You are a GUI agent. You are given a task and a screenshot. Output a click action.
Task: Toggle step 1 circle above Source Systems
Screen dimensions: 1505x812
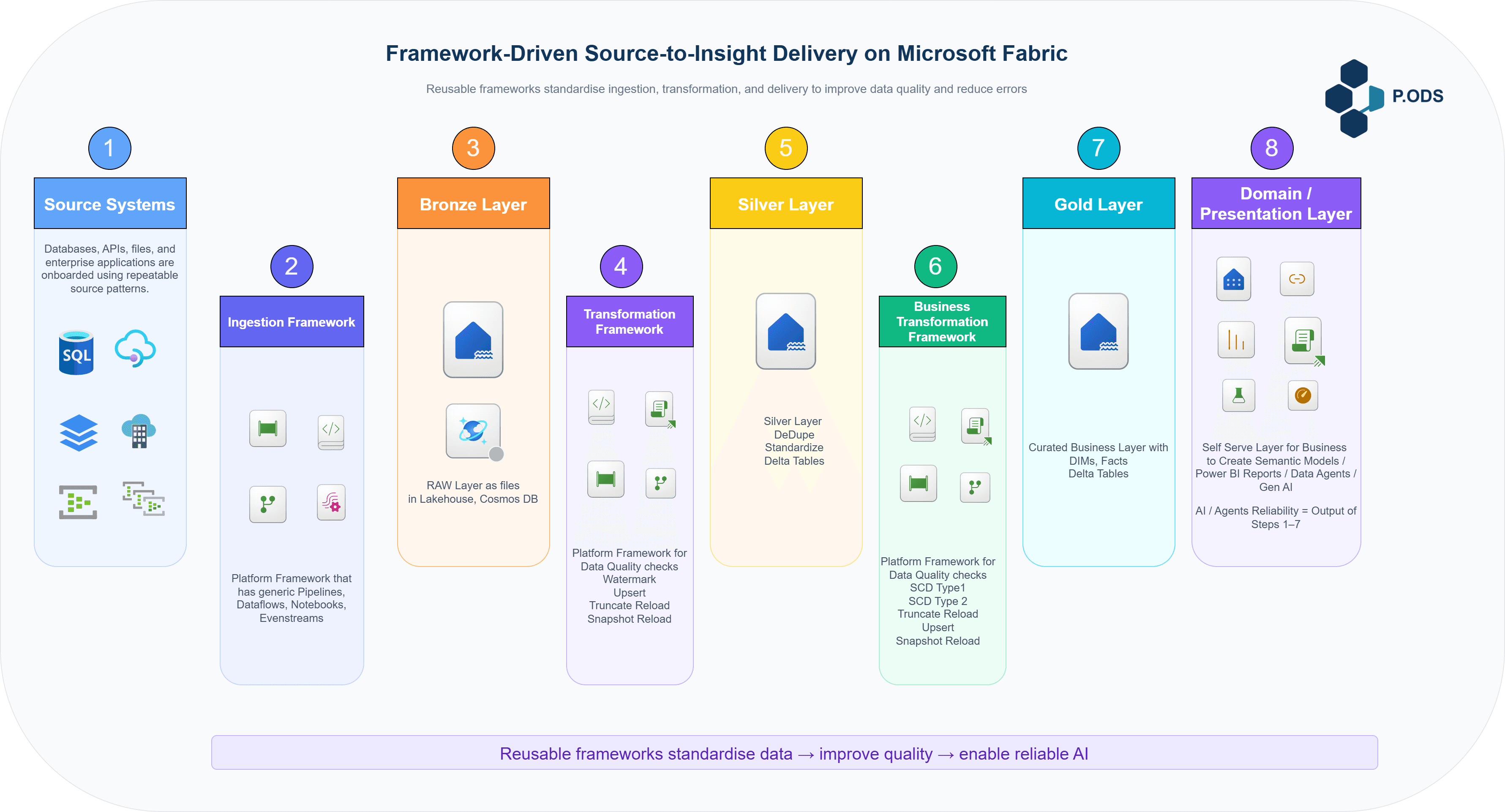(110, 148)
